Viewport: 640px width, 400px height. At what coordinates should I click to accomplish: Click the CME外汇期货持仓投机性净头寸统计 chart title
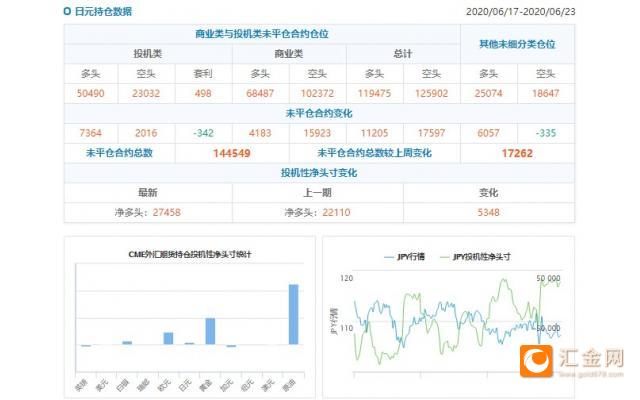(190, 254)
